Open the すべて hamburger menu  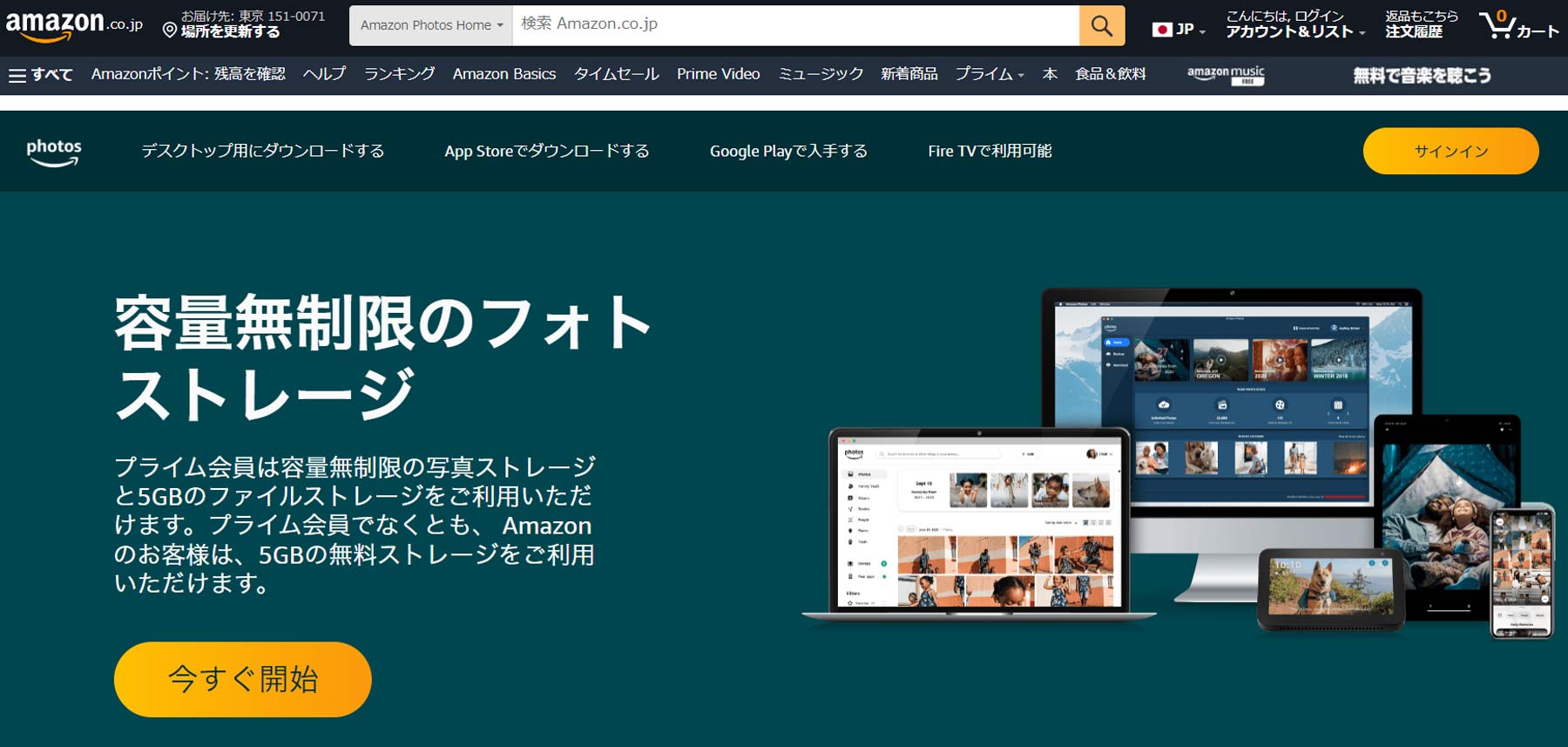pyautogui.click(x=41, y=75)
